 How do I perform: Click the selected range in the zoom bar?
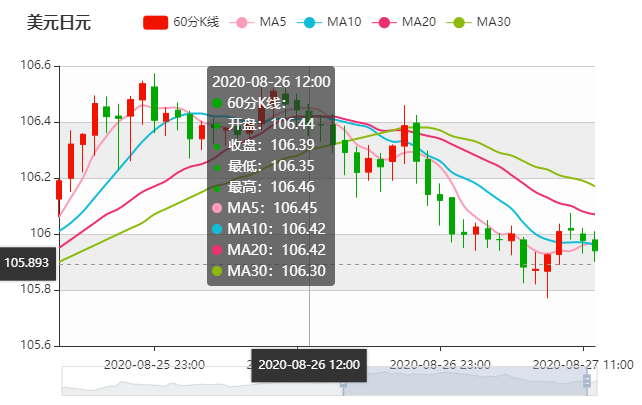[465, 380]
